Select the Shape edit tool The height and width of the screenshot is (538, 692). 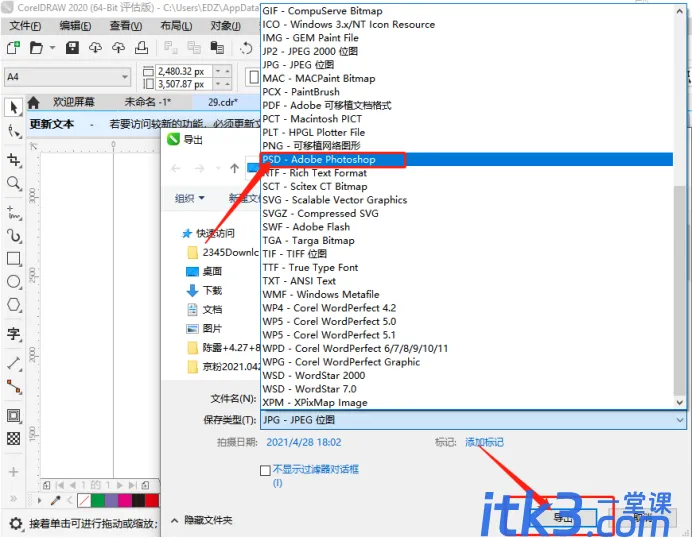click(x=14, y=131)
